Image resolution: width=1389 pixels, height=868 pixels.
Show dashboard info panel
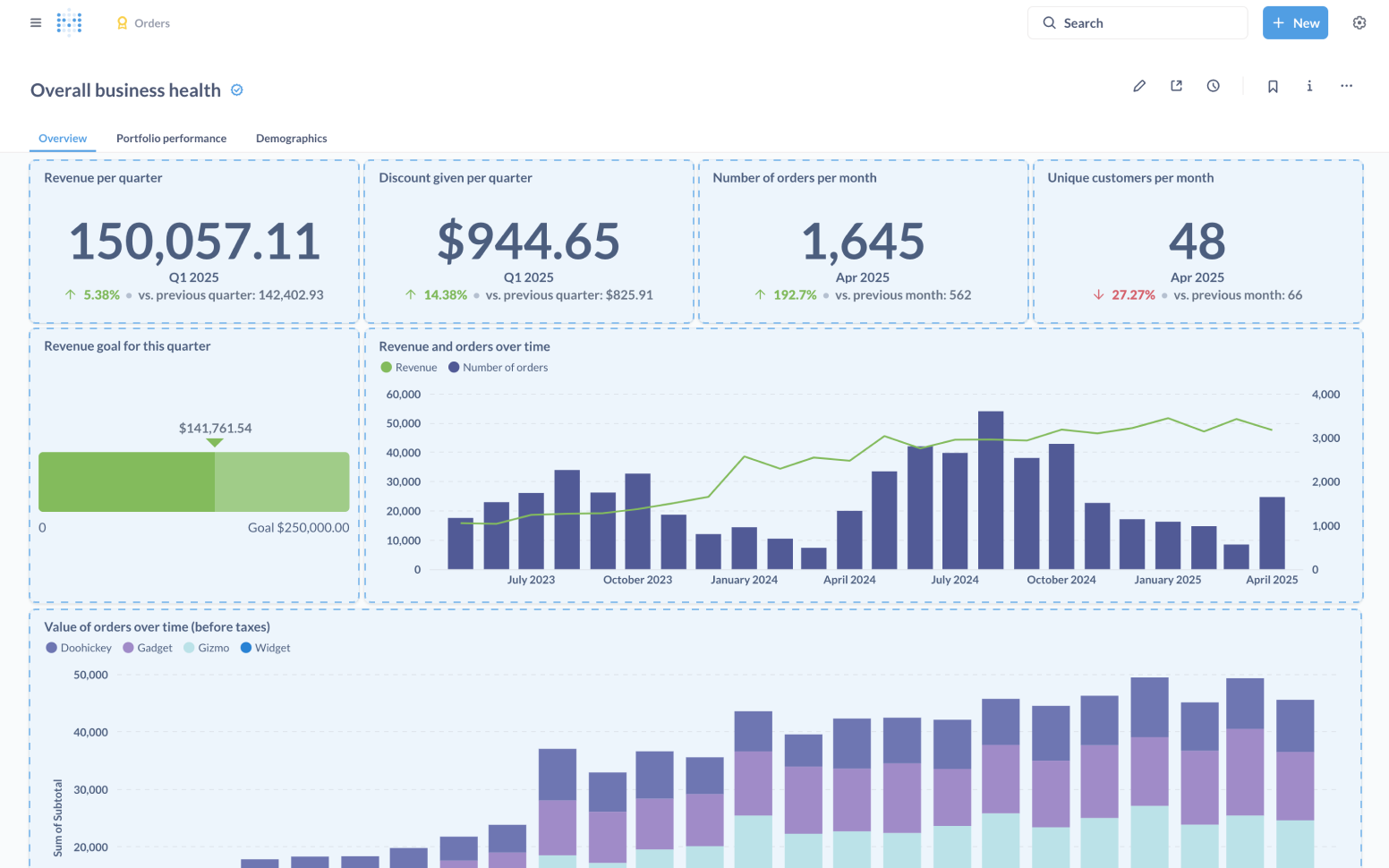point(1309,86)
